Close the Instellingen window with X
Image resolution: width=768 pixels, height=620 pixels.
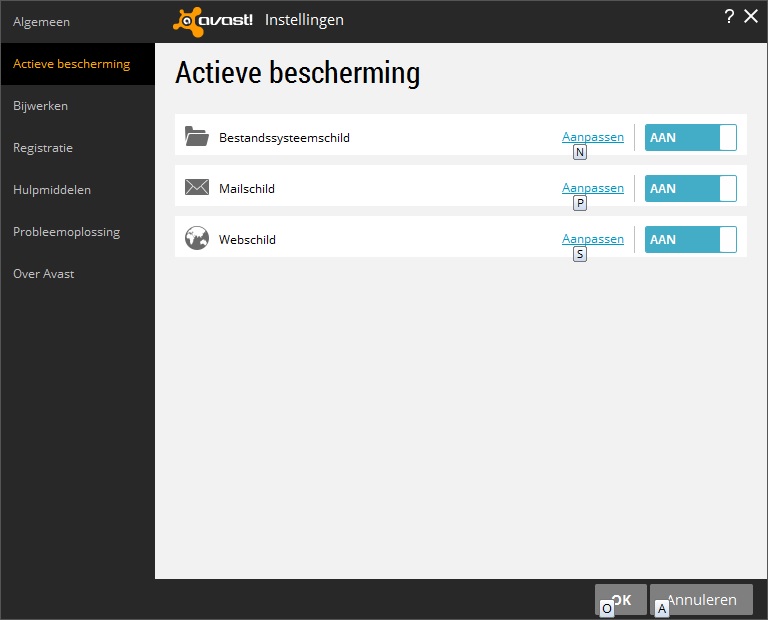coord(751,16)
